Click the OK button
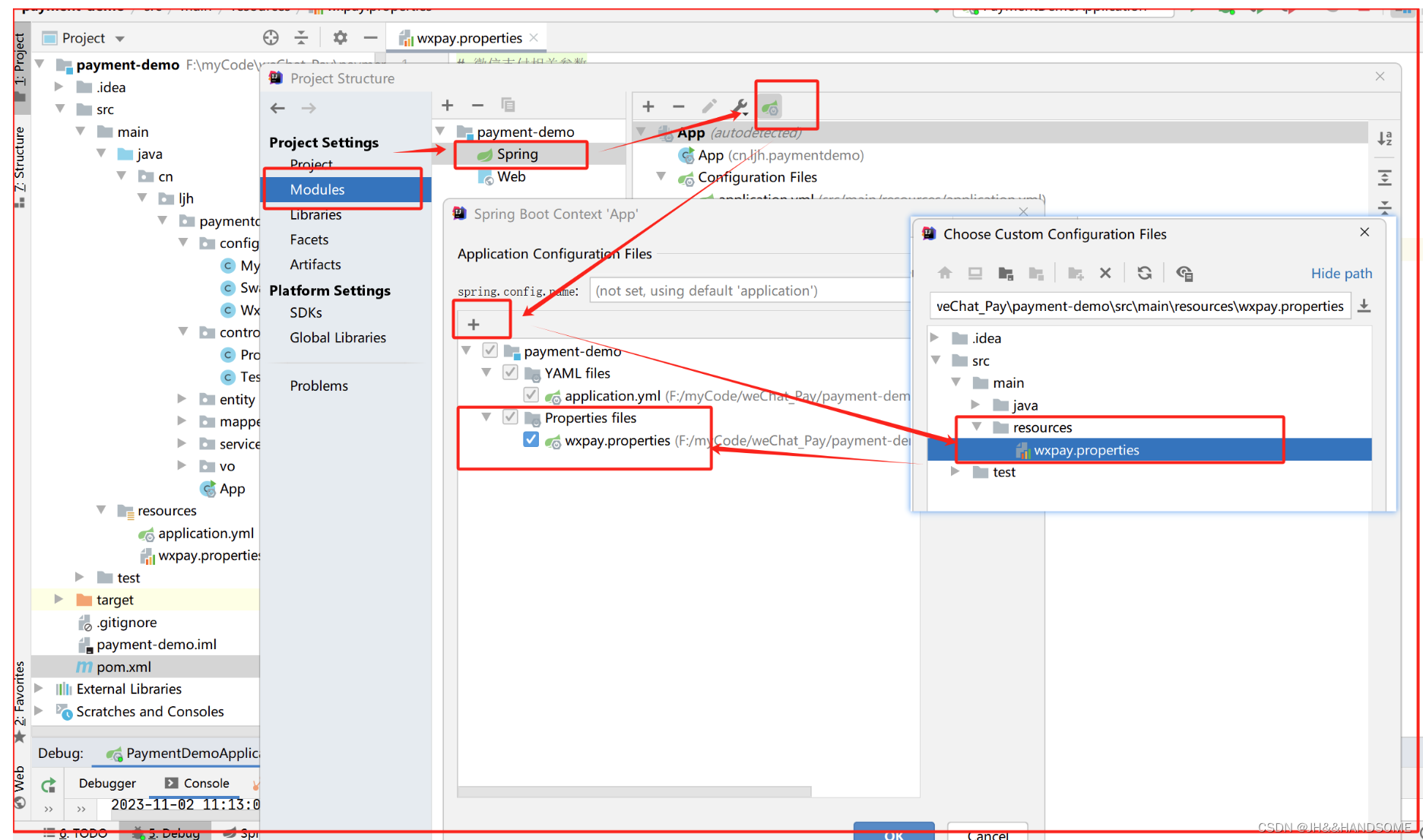The height and width of the screenshot is (840, 1423). (894, 832)
